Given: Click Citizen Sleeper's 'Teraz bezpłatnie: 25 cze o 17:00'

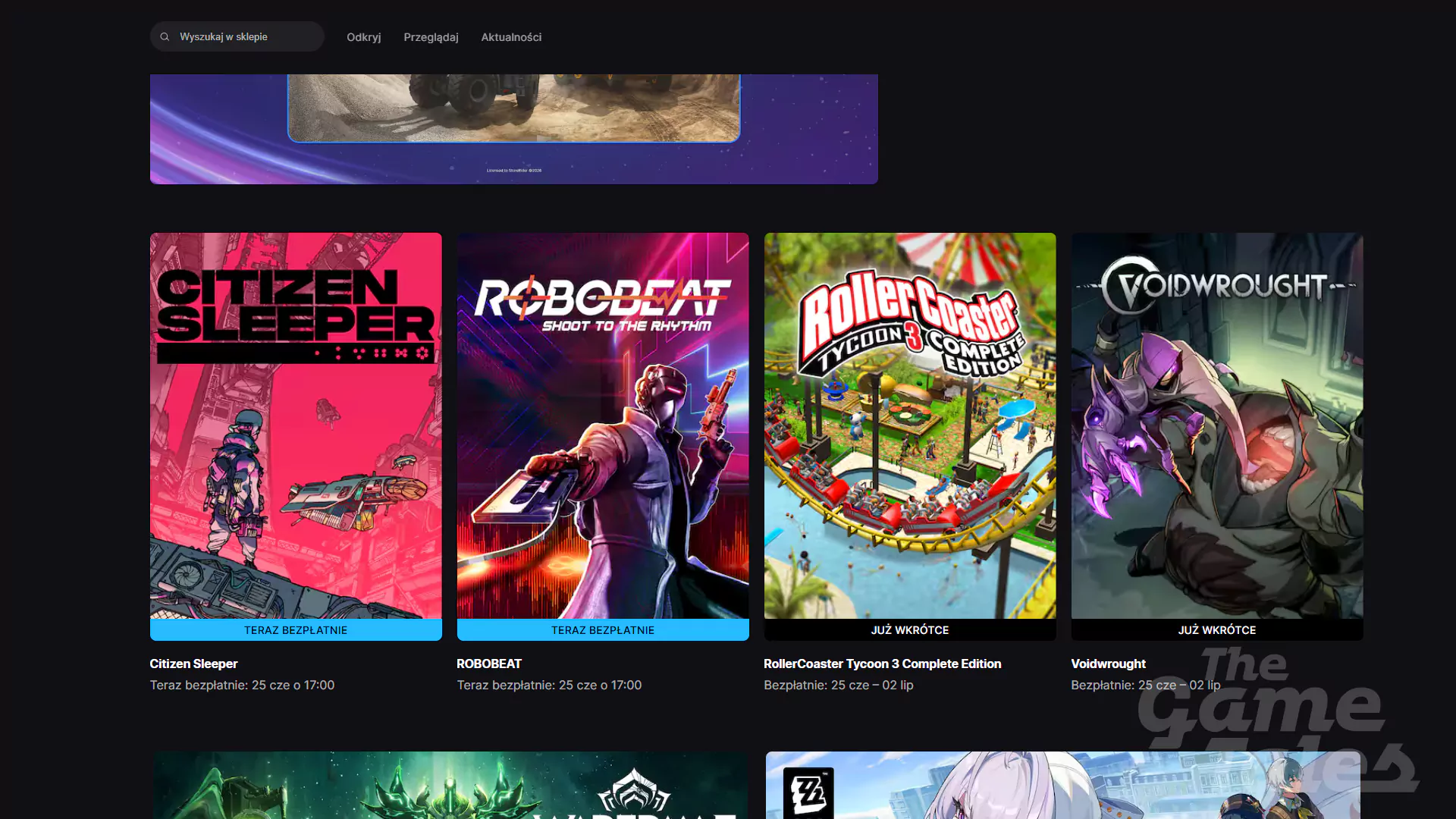Looking at the screenshot, I should 242,685.
